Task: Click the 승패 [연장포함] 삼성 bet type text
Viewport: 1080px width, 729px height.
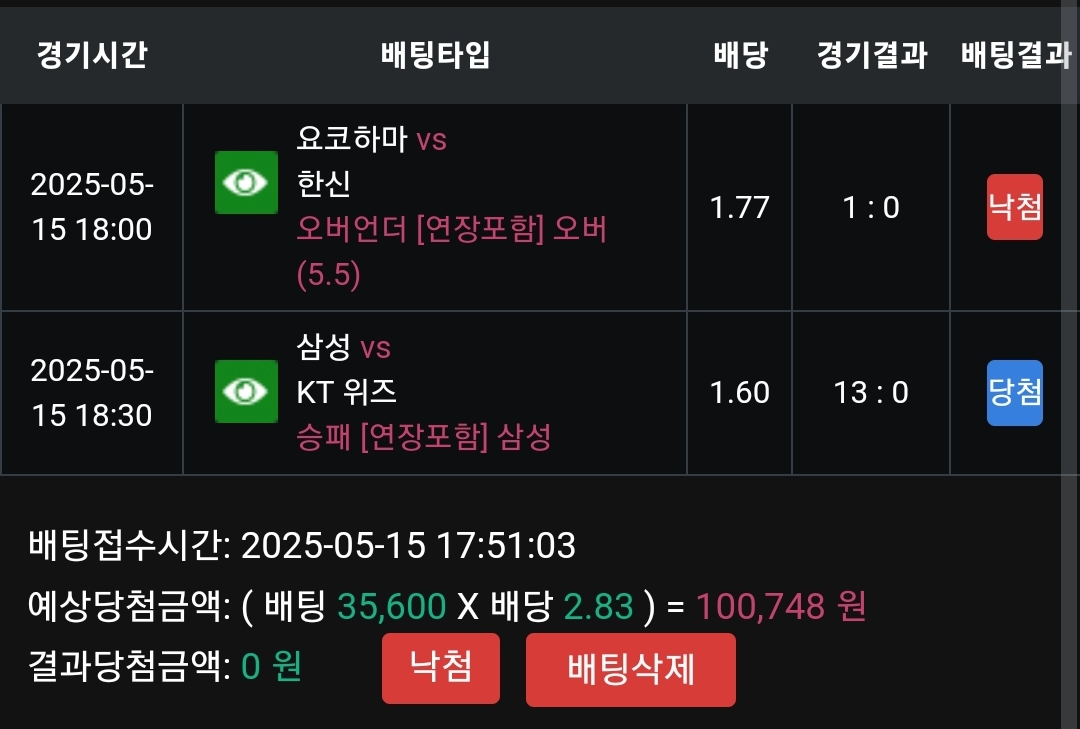Action: 424,437
